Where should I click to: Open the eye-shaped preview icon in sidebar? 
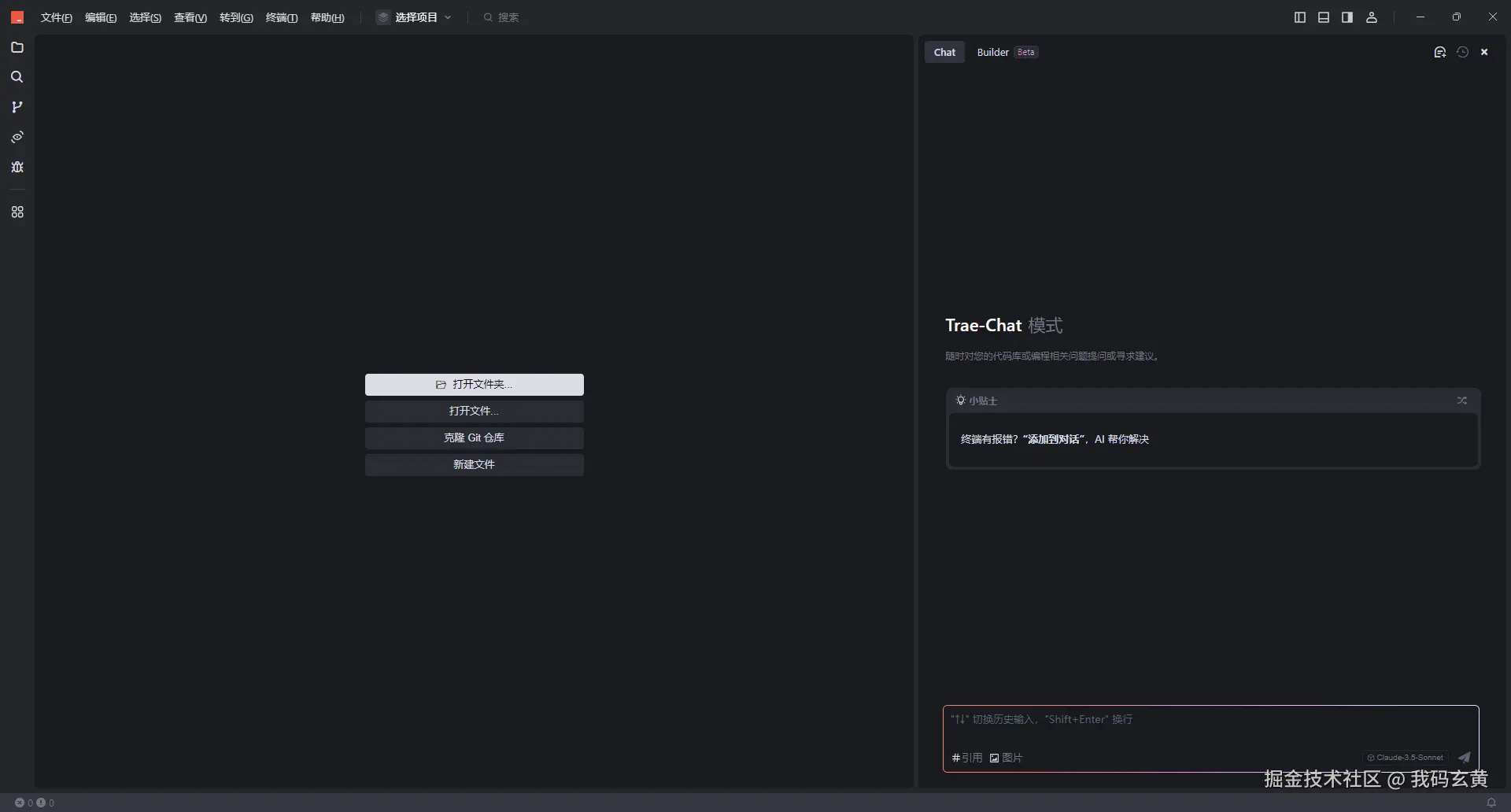pos(17,137)
